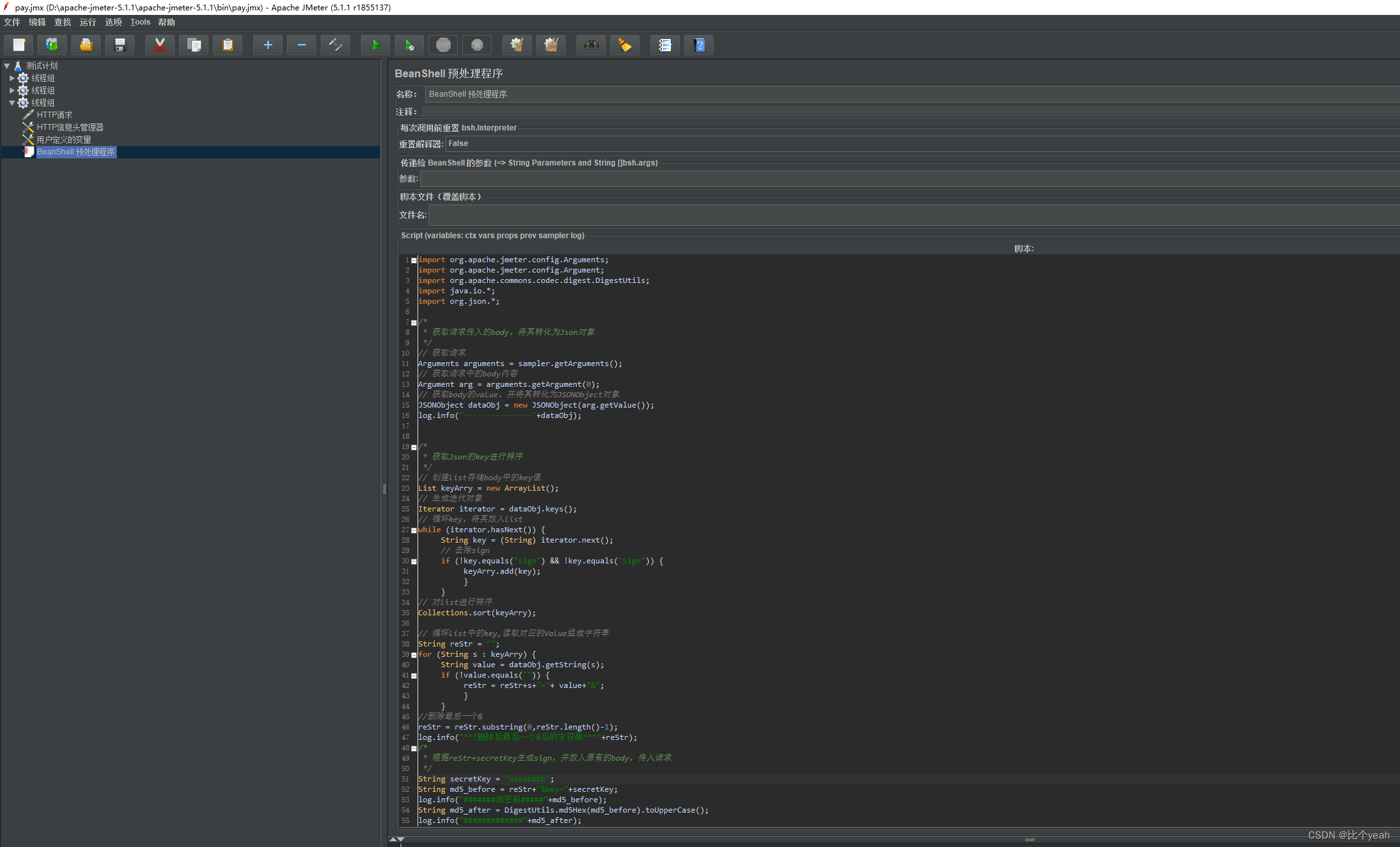Fold the comment block at line 7
Screen dimensions: 1400x847
(414, 323)
